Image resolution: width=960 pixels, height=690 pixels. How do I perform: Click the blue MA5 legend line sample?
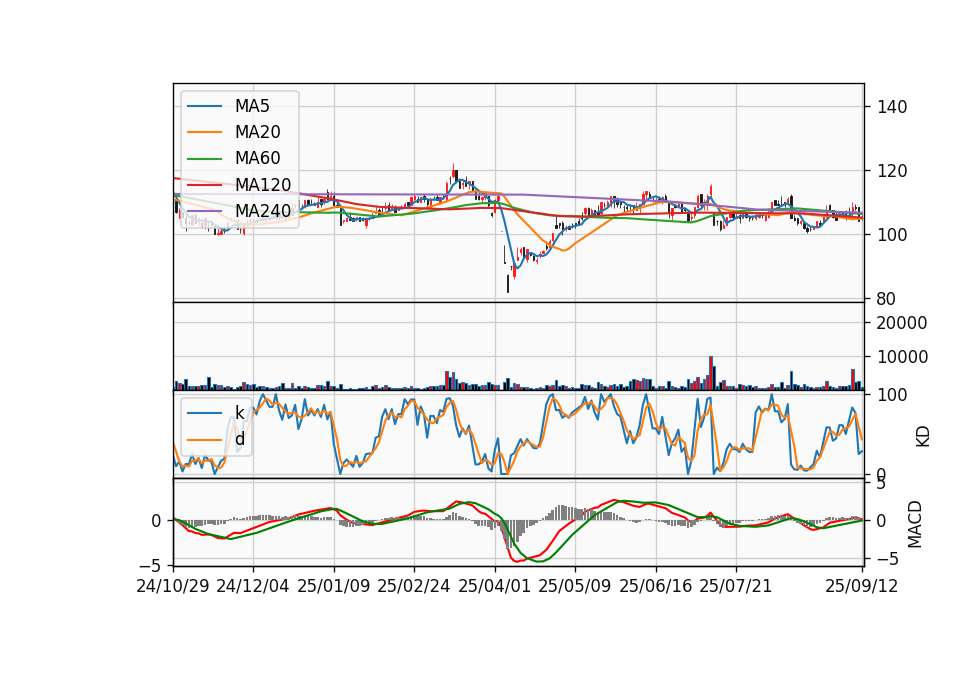click(204, 106)
